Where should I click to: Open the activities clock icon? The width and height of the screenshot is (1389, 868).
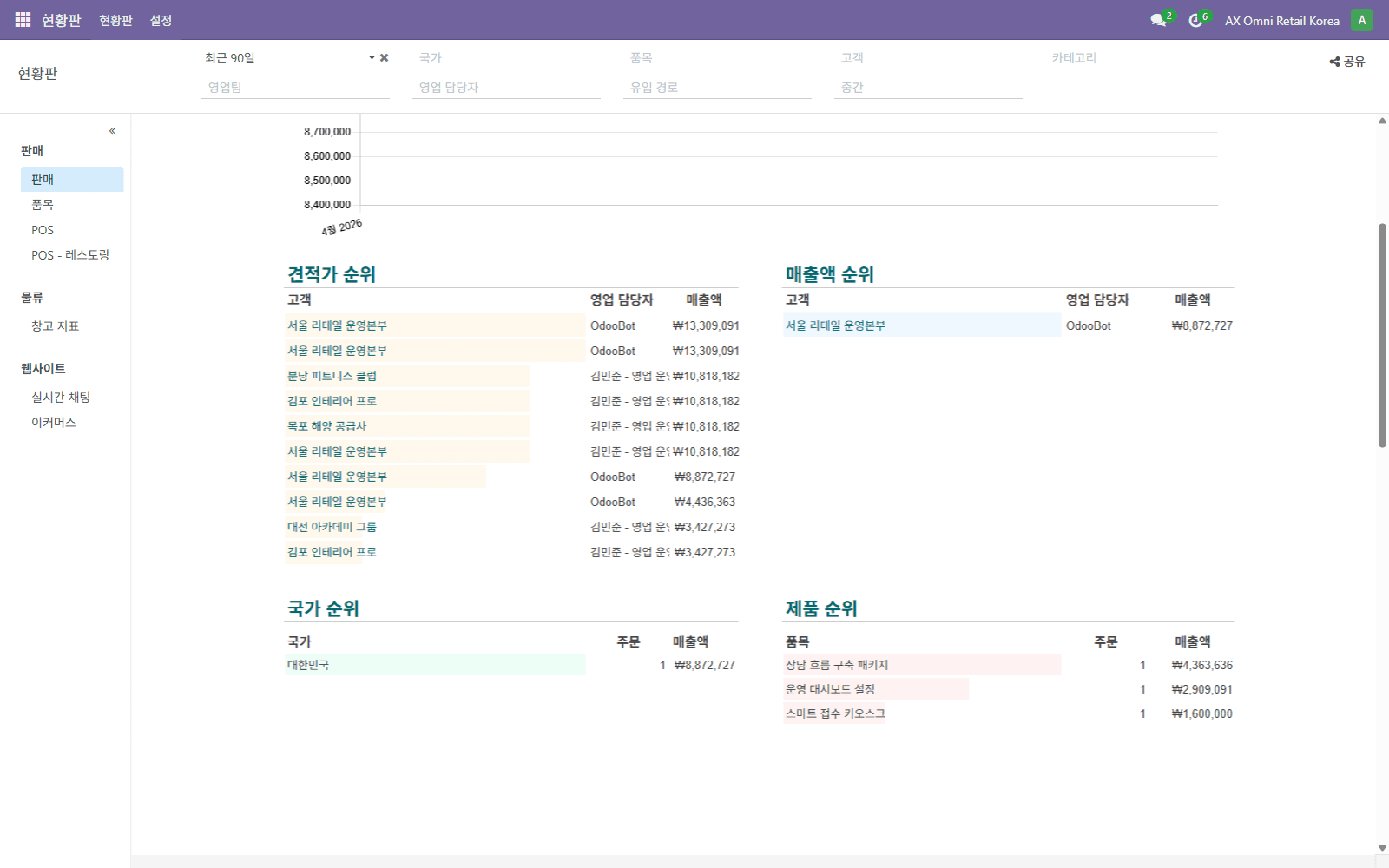(1195, 20)
